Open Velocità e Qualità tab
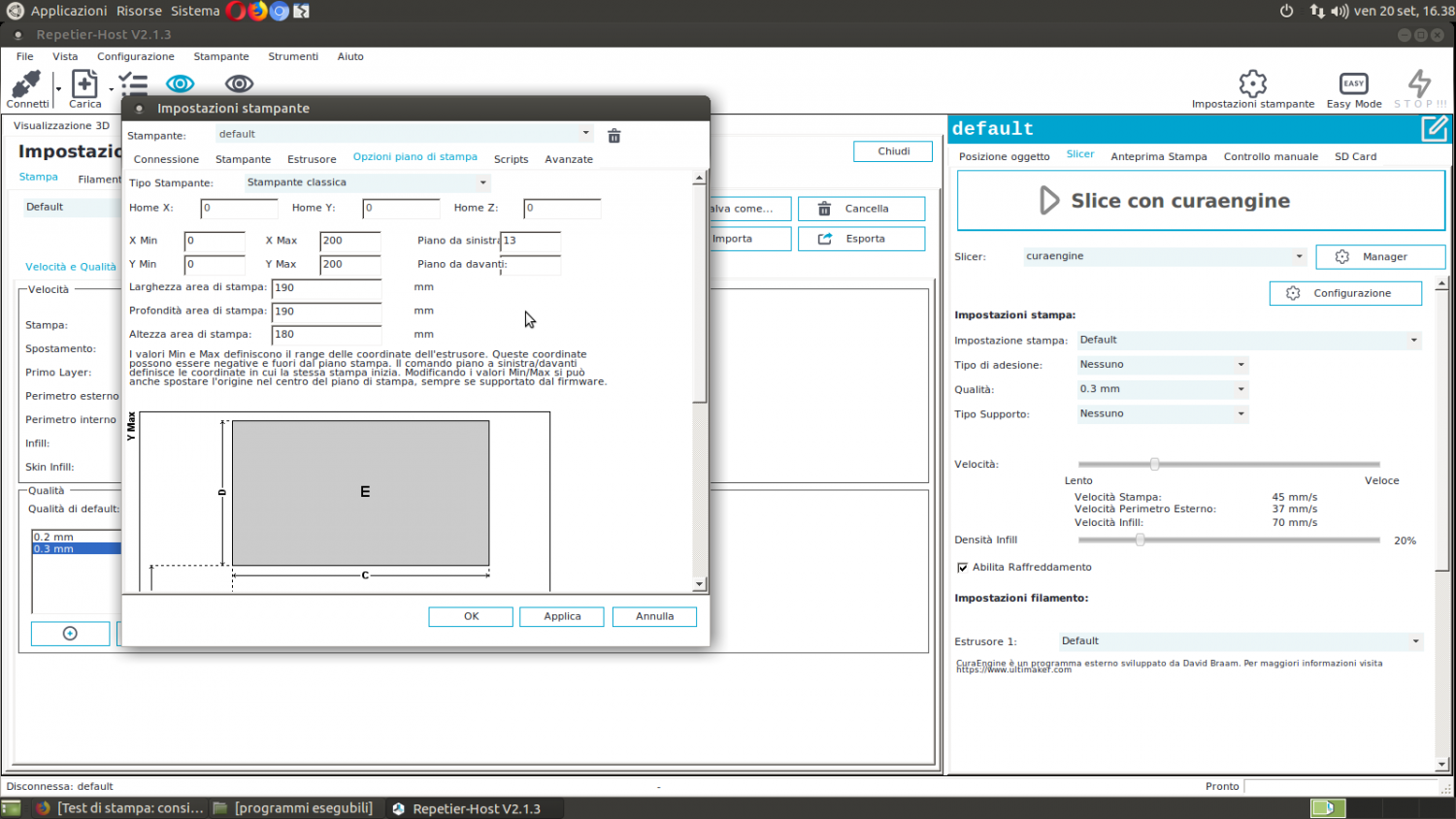The width and height of the screenshot is (1456, 819). coord(71,267)
